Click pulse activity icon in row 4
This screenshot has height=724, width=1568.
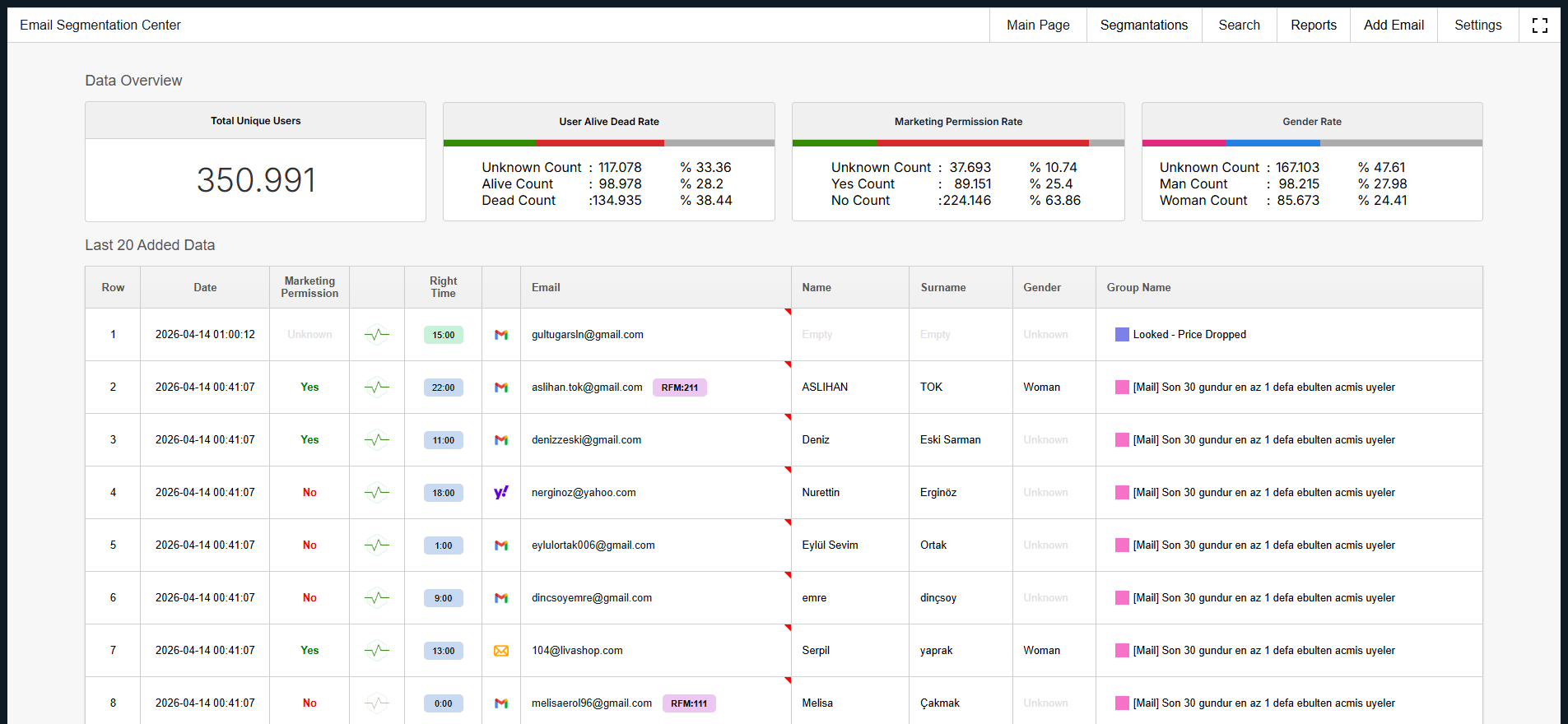click(377, 493)
